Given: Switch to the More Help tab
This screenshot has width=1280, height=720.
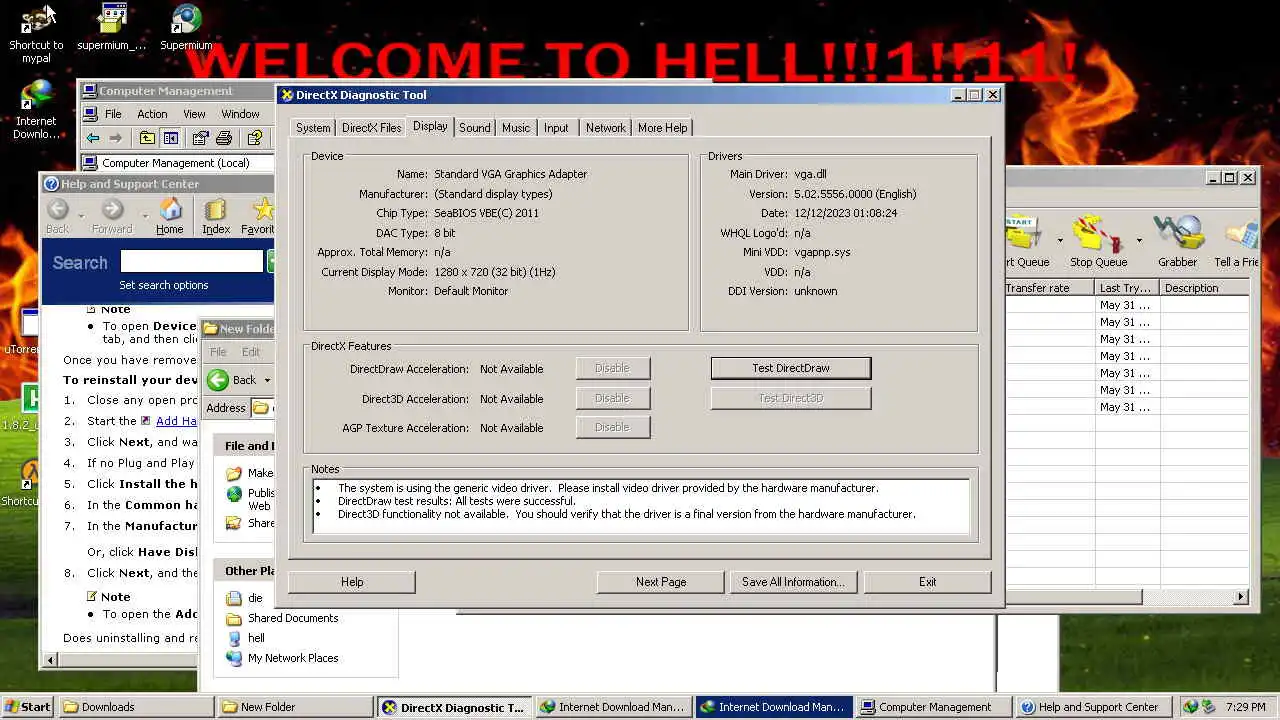Looking at the screenshot, I should pyautogui.click(x=662, y=128).
